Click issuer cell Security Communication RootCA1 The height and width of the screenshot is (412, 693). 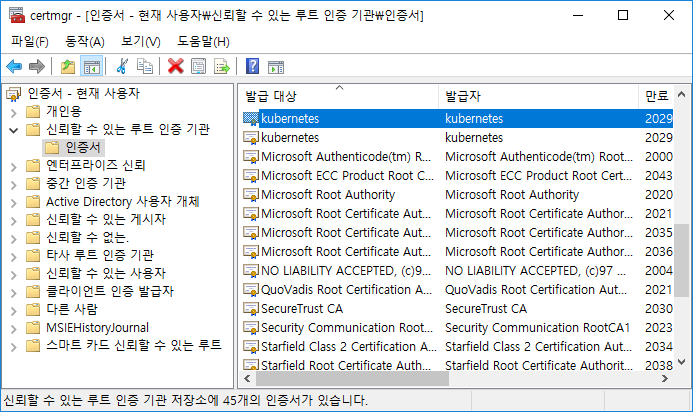537,328
